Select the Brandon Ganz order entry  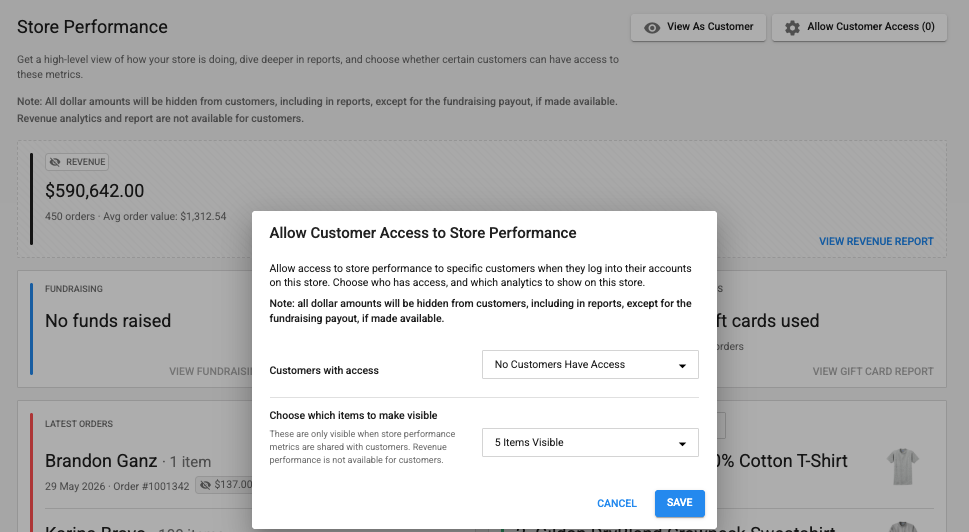pos(148,472)
